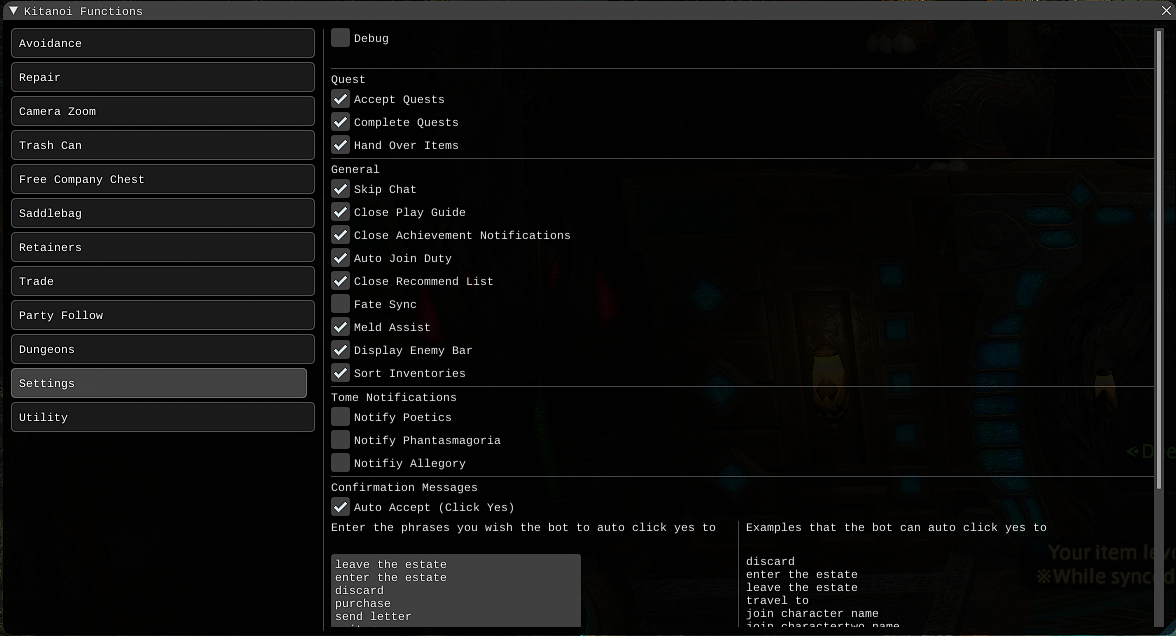Disable the Accept Quests checkbox

341,99
